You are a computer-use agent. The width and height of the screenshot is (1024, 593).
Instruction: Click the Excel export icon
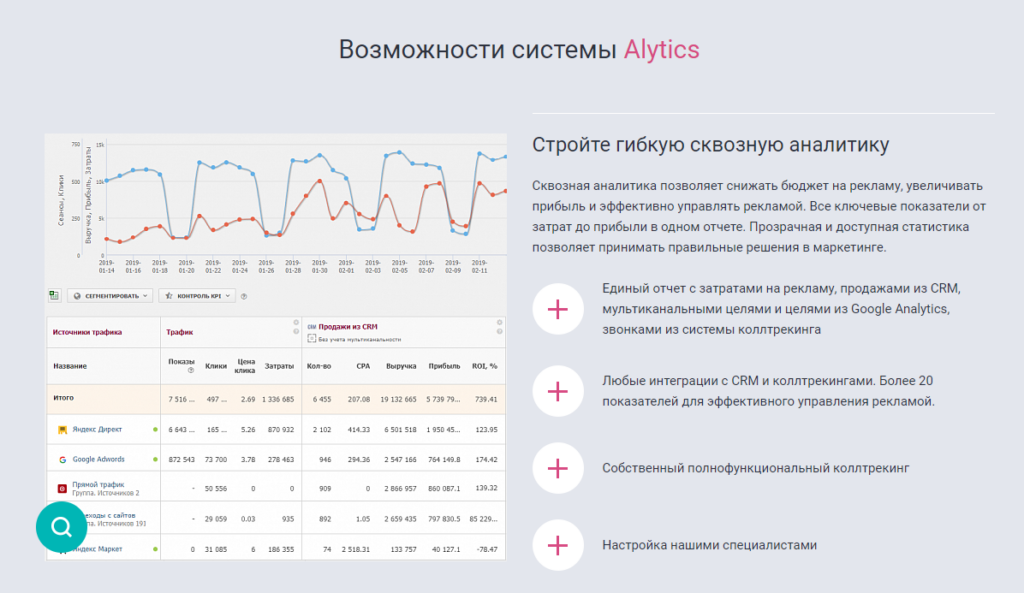(54, 296)
